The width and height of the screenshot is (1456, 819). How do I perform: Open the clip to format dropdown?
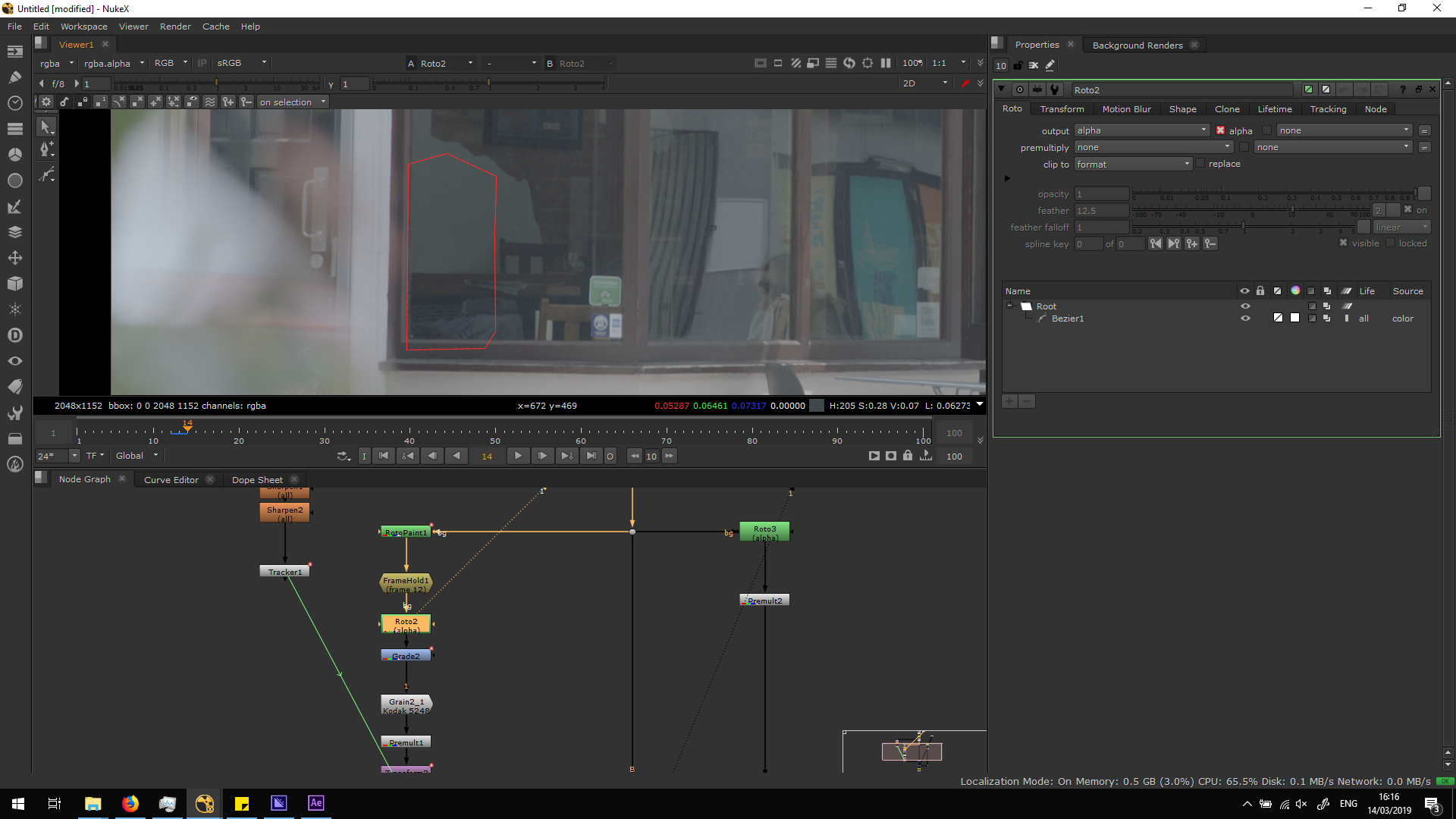point(1133,165)
